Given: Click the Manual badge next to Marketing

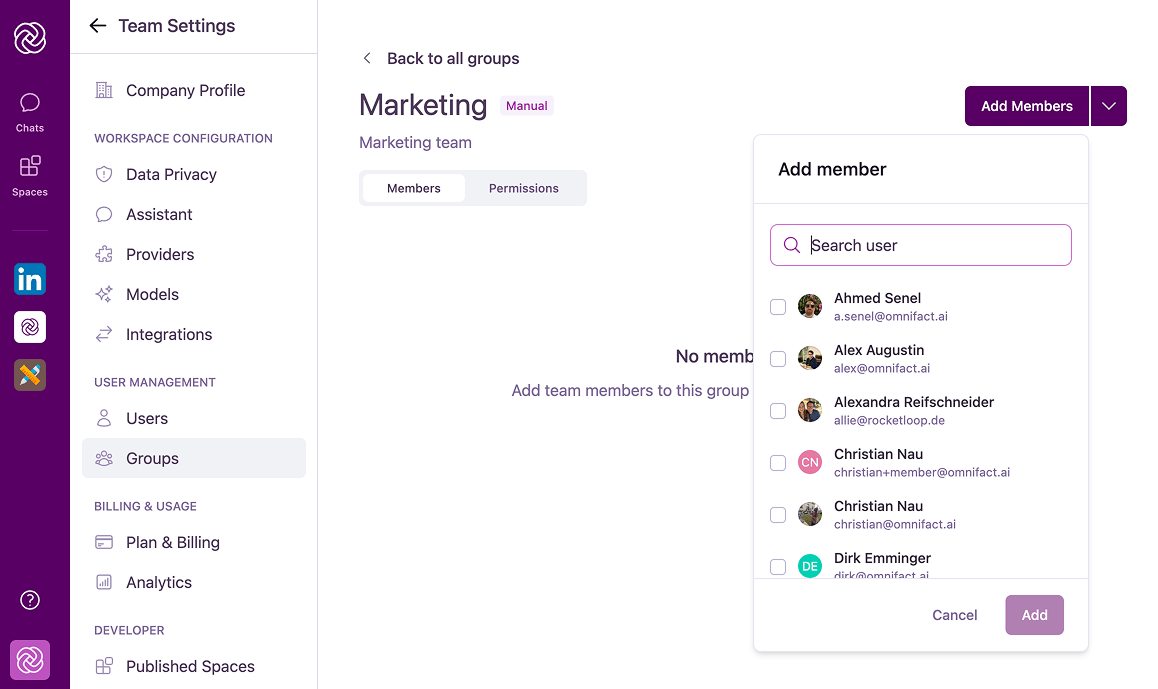Looking at the screenshot, I should coord(527,106).
